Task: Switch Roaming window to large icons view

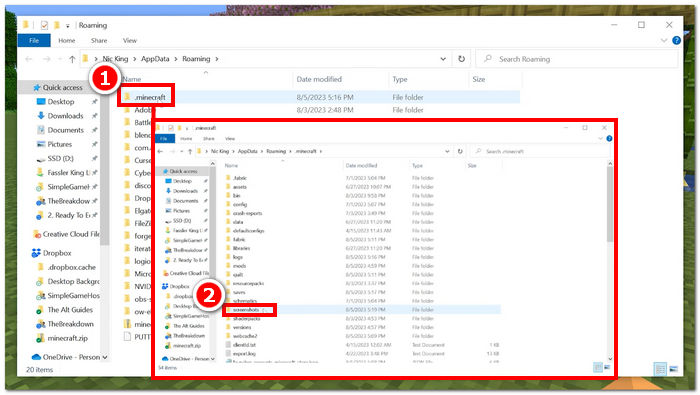Action: click(x=674, y=369)
